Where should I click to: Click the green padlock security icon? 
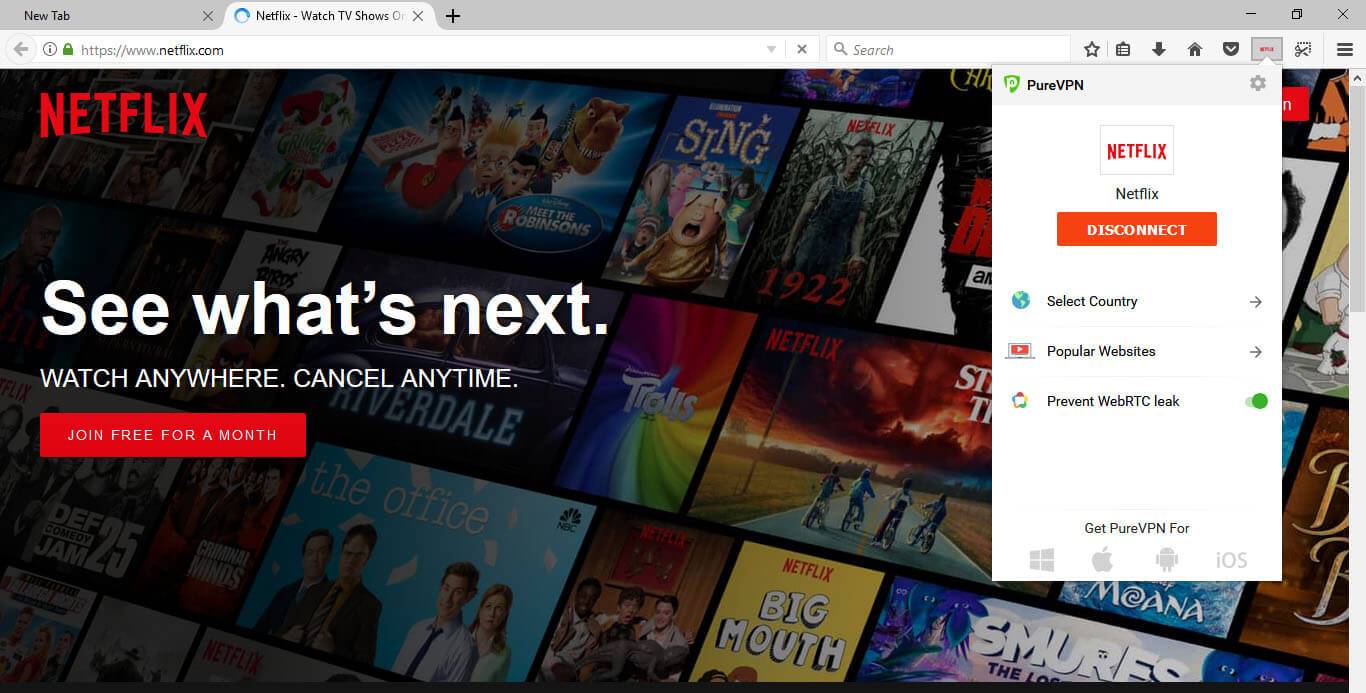tap(68, 49)
